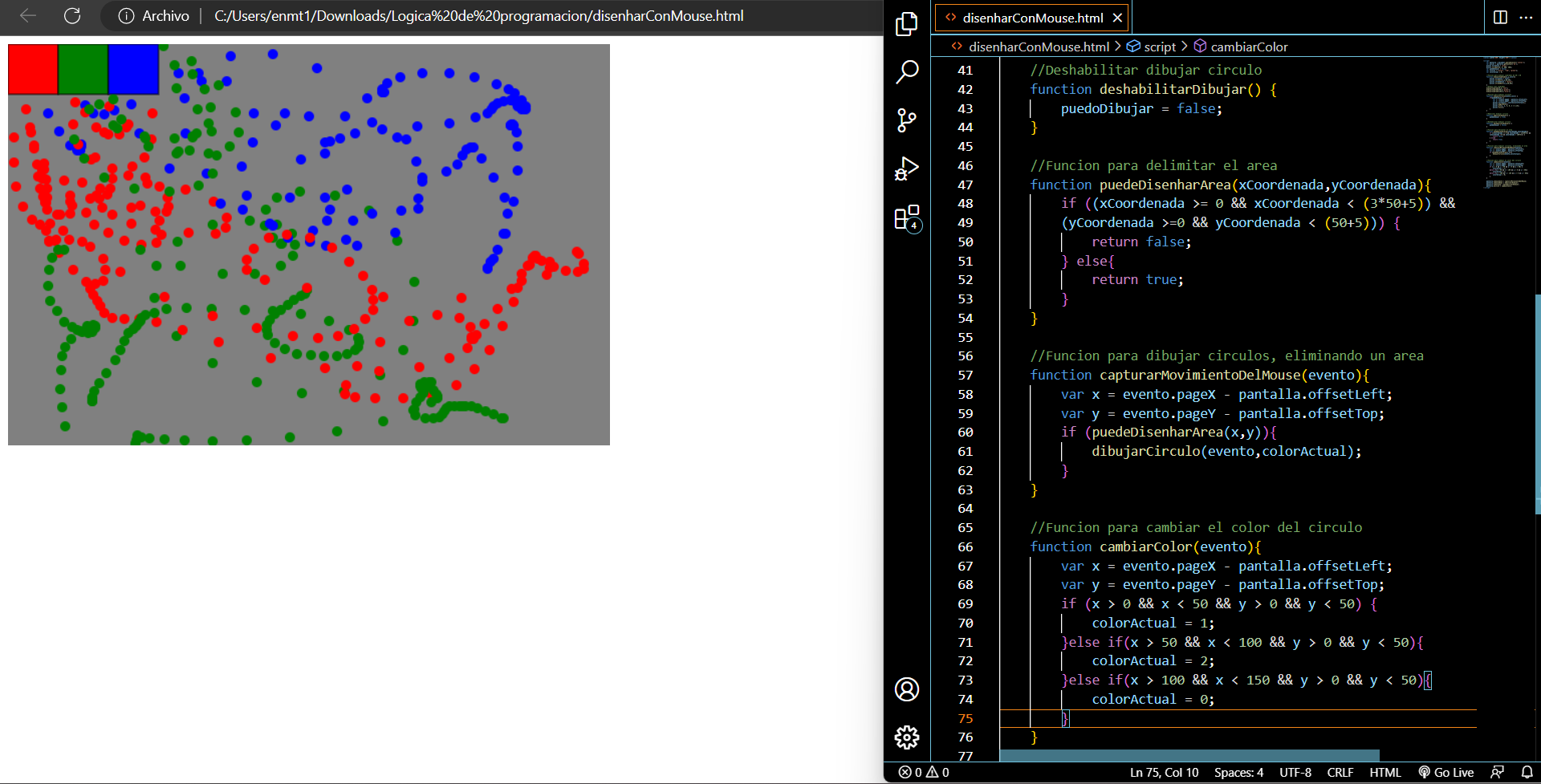Viewport: 1541px width, 784px height.
Task: Open the editor More Actions ellipsis
Action: point(1526,17)
